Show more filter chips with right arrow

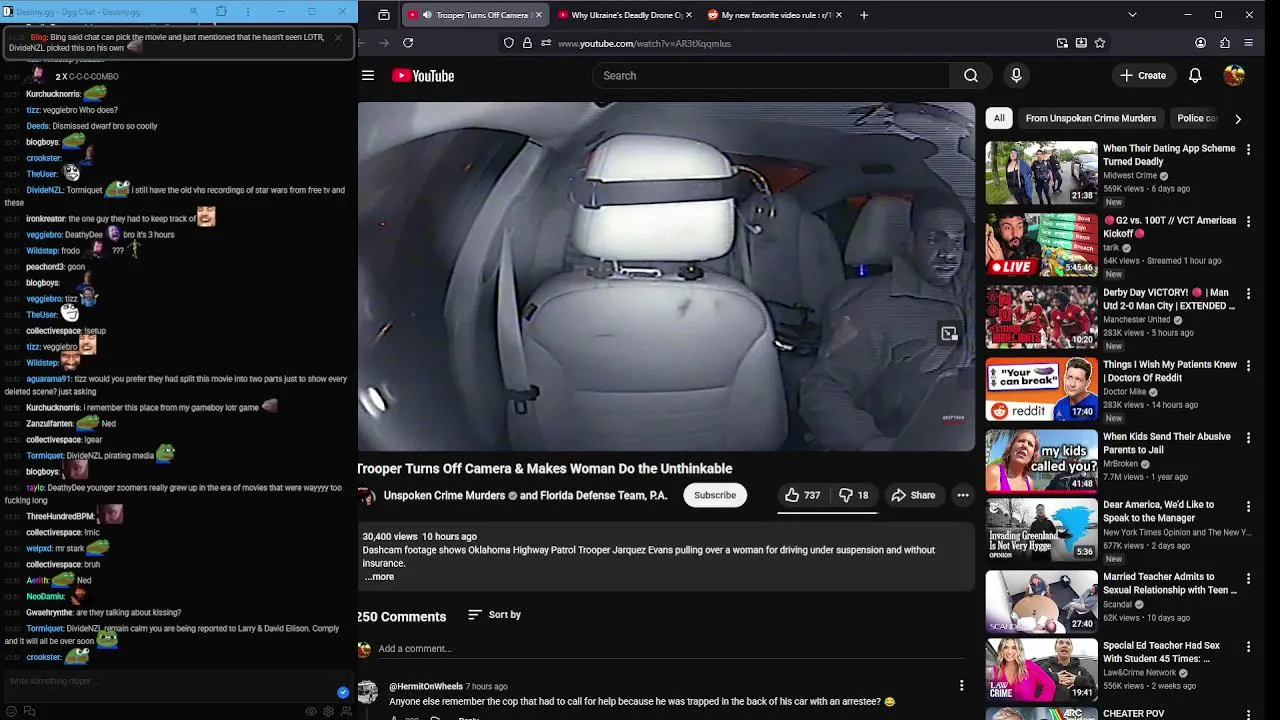pos(1238,118)
